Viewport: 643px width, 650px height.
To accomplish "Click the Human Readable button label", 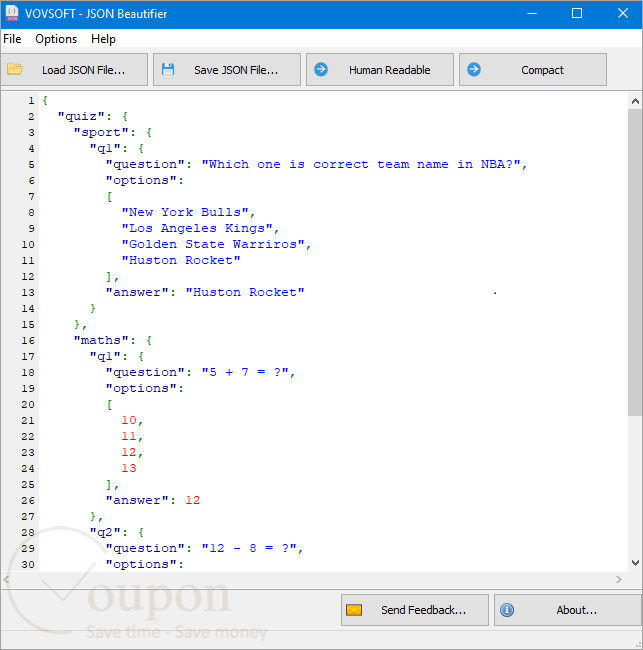I will [390, 70].
